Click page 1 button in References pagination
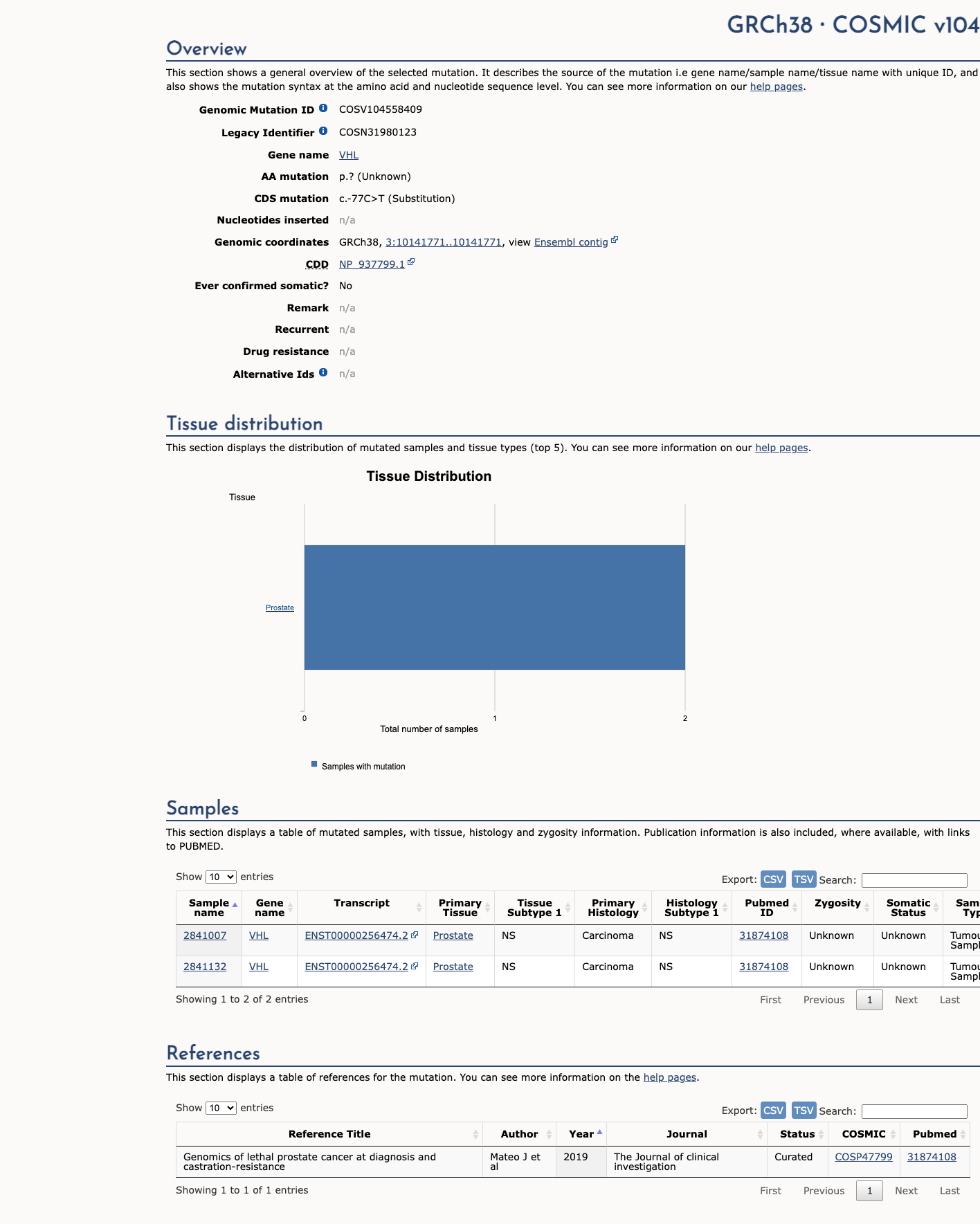Viewport: 980px width, 1224px height. coord(869,1191)
